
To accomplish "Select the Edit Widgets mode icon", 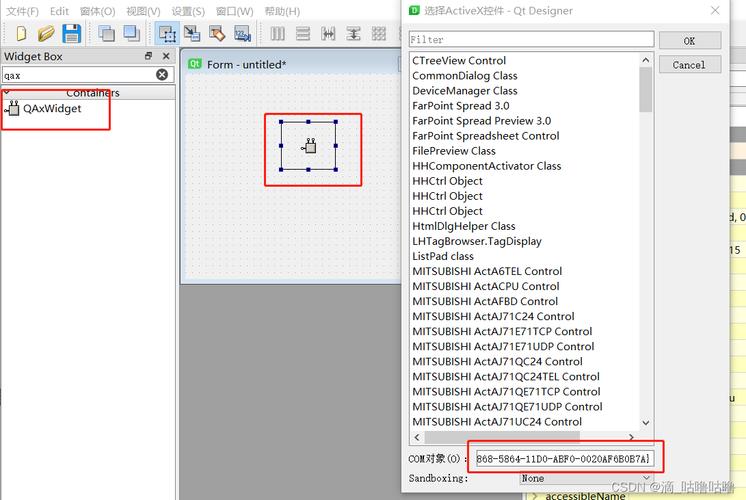I will pyautogui.click(x=167, y=33).
